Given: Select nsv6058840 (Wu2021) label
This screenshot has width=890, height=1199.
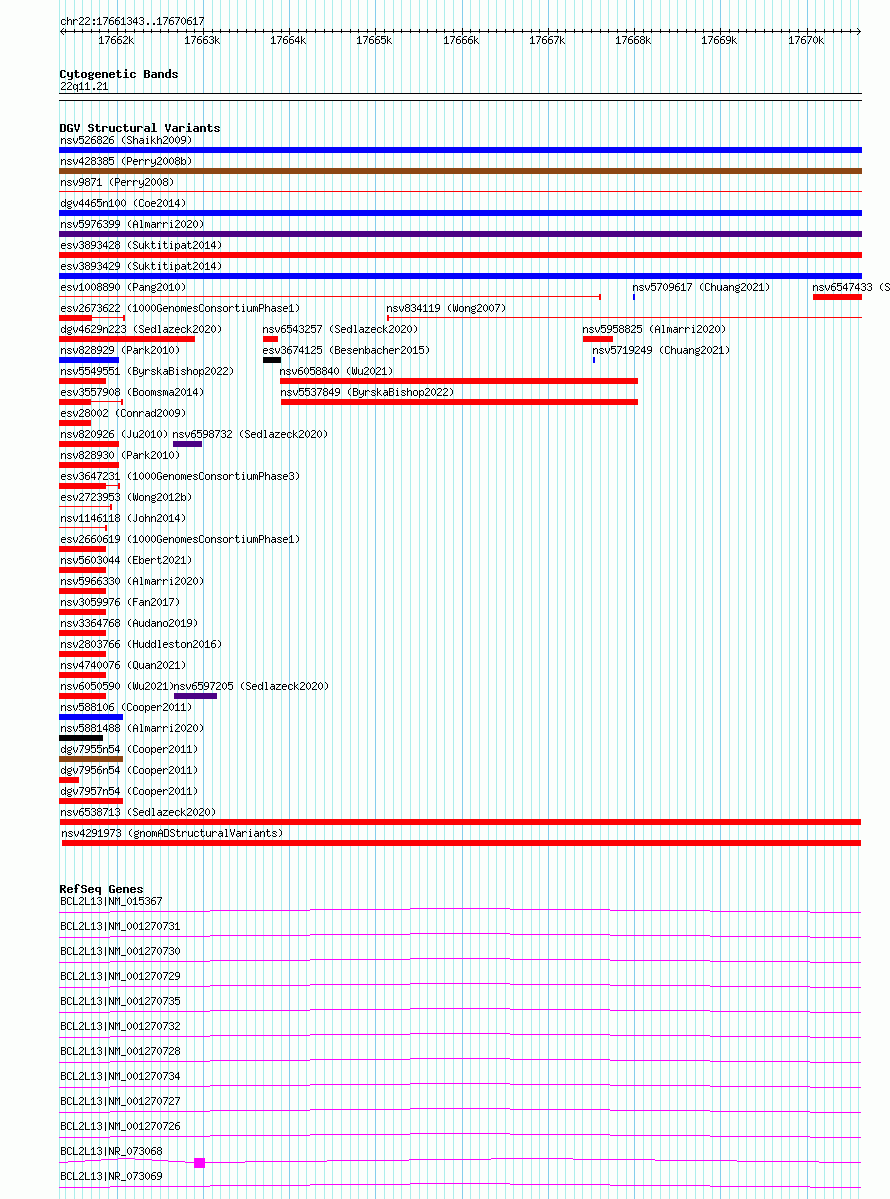Looking at the screenshot, I should pyautogui.click(x=336, y=372).
